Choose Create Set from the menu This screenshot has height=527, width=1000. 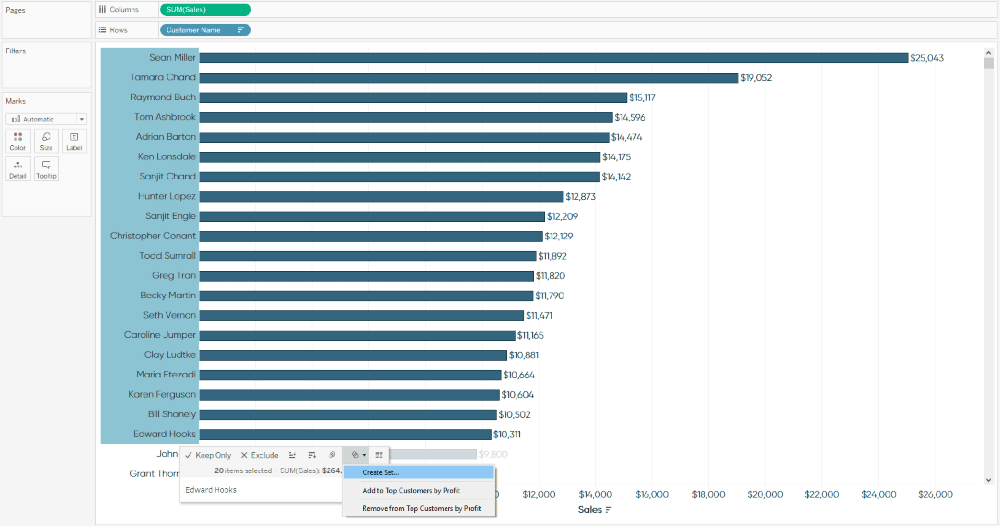coord(380,472)
